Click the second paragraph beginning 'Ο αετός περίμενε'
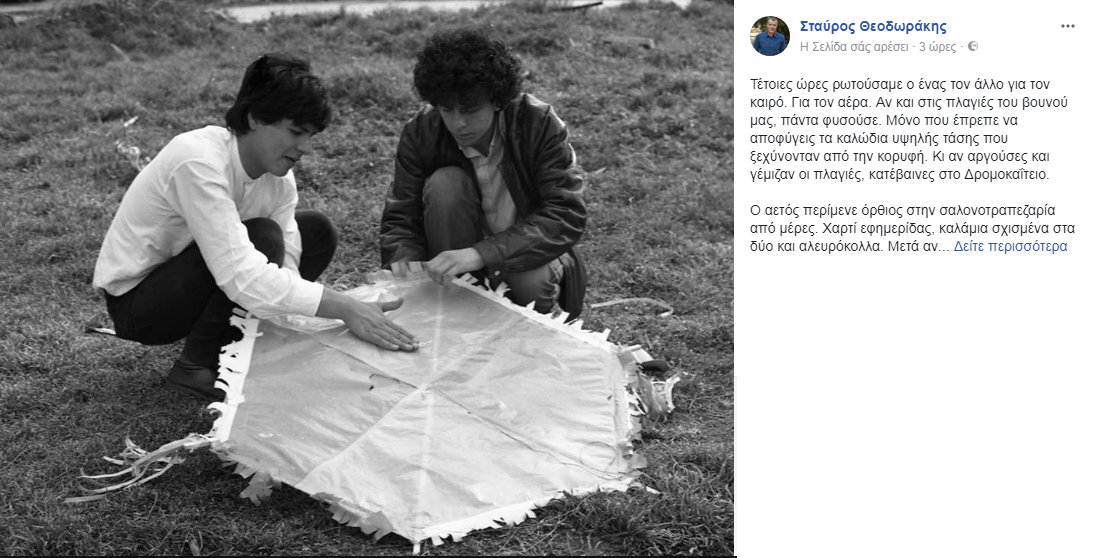This screenshot has height=558, width=1094. pyautogui.click(x=912, y=228)
